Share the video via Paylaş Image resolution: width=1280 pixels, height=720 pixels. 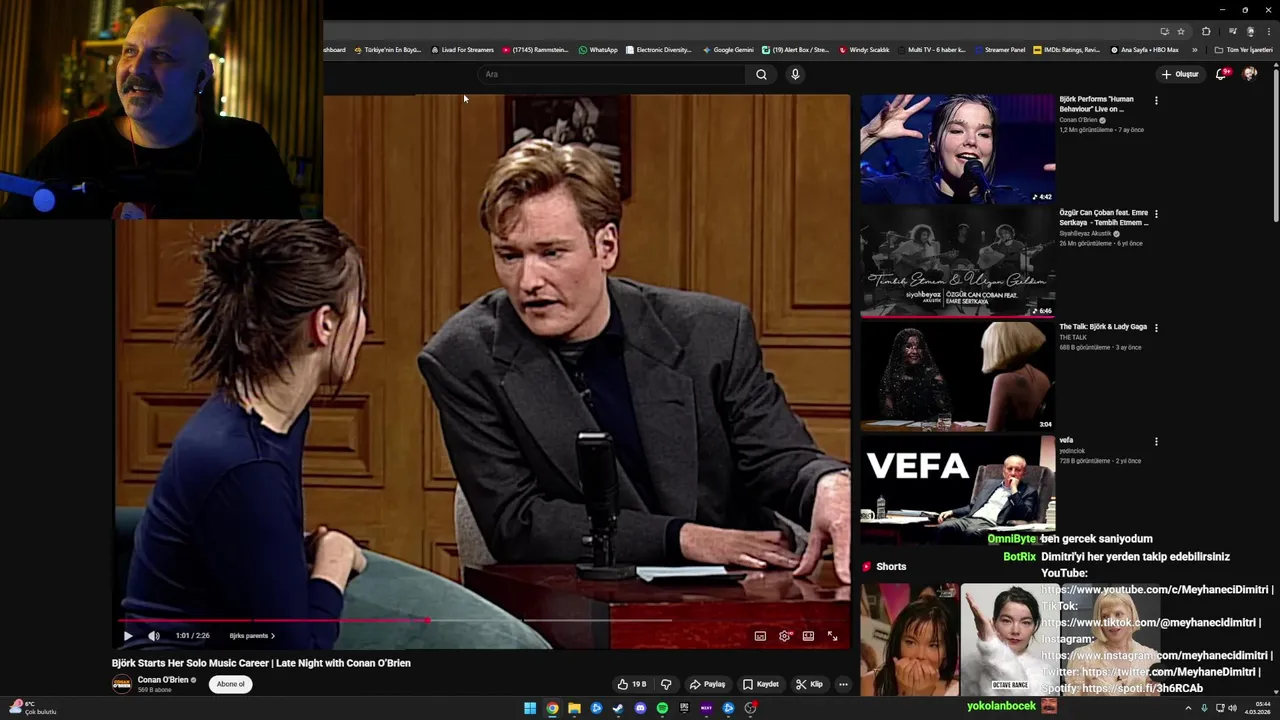click(x=707, y=684)
